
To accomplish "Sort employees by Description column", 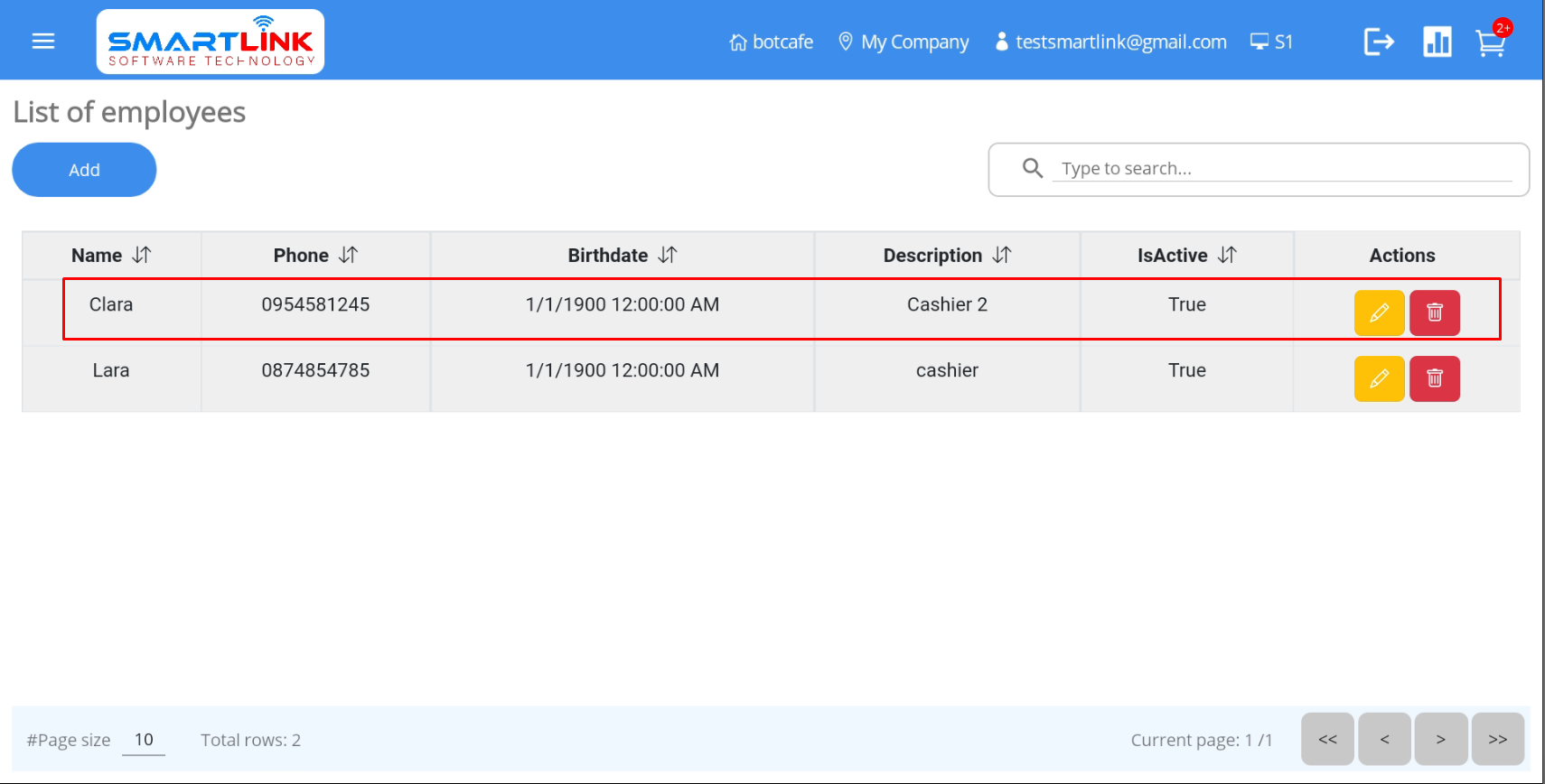I will pyautogui.click(x=1002, y=256).
